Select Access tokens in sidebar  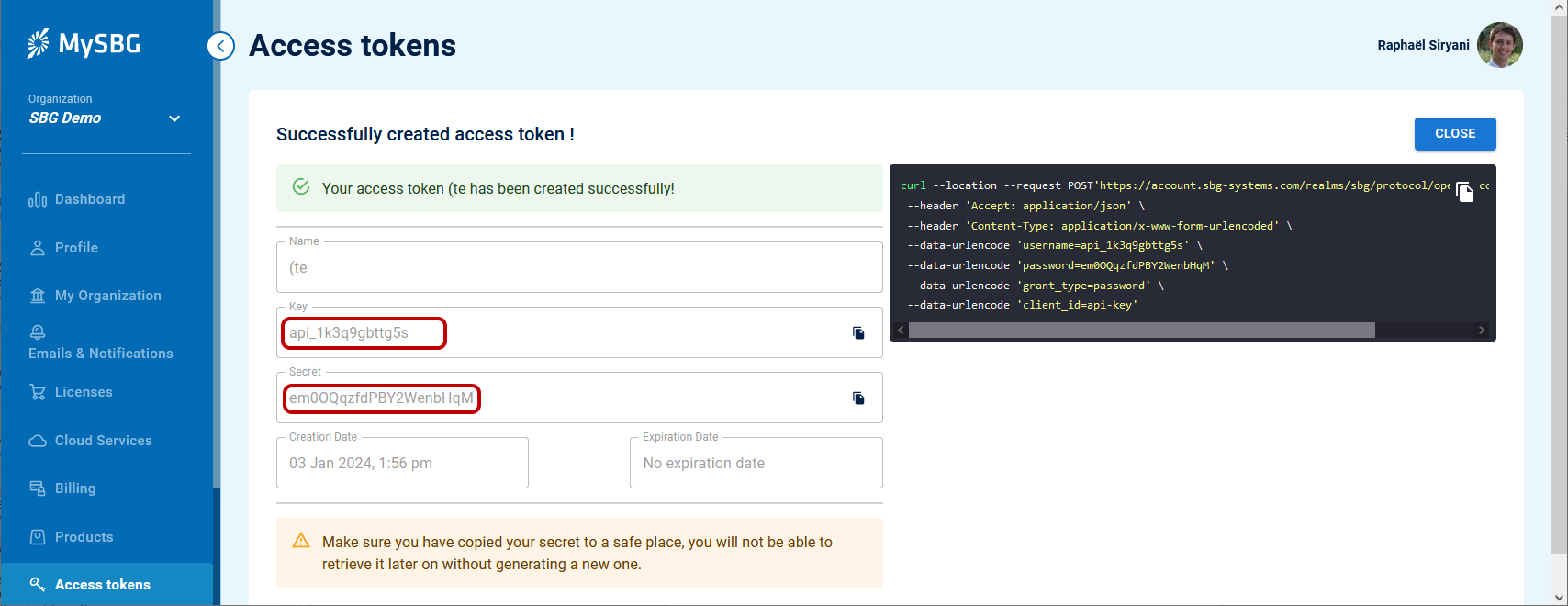[102, 585]
